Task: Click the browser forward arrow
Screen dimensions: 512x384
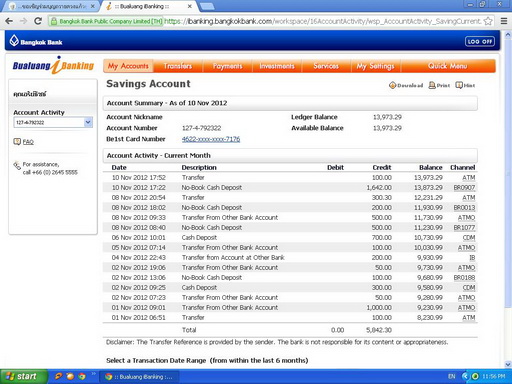Action: 23,21
